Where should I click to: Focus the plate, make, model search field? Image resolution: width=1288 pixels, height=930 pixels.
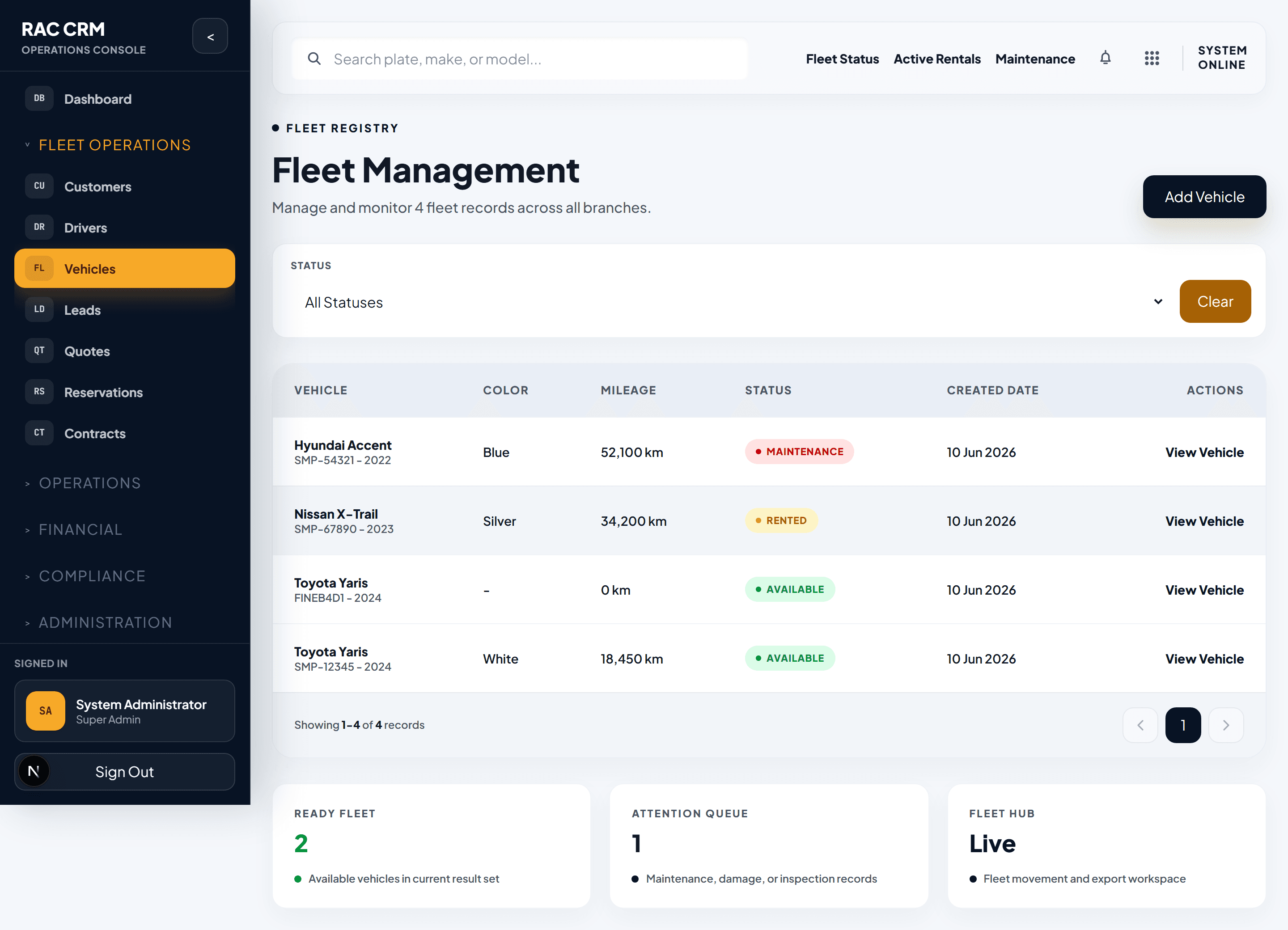520,59
